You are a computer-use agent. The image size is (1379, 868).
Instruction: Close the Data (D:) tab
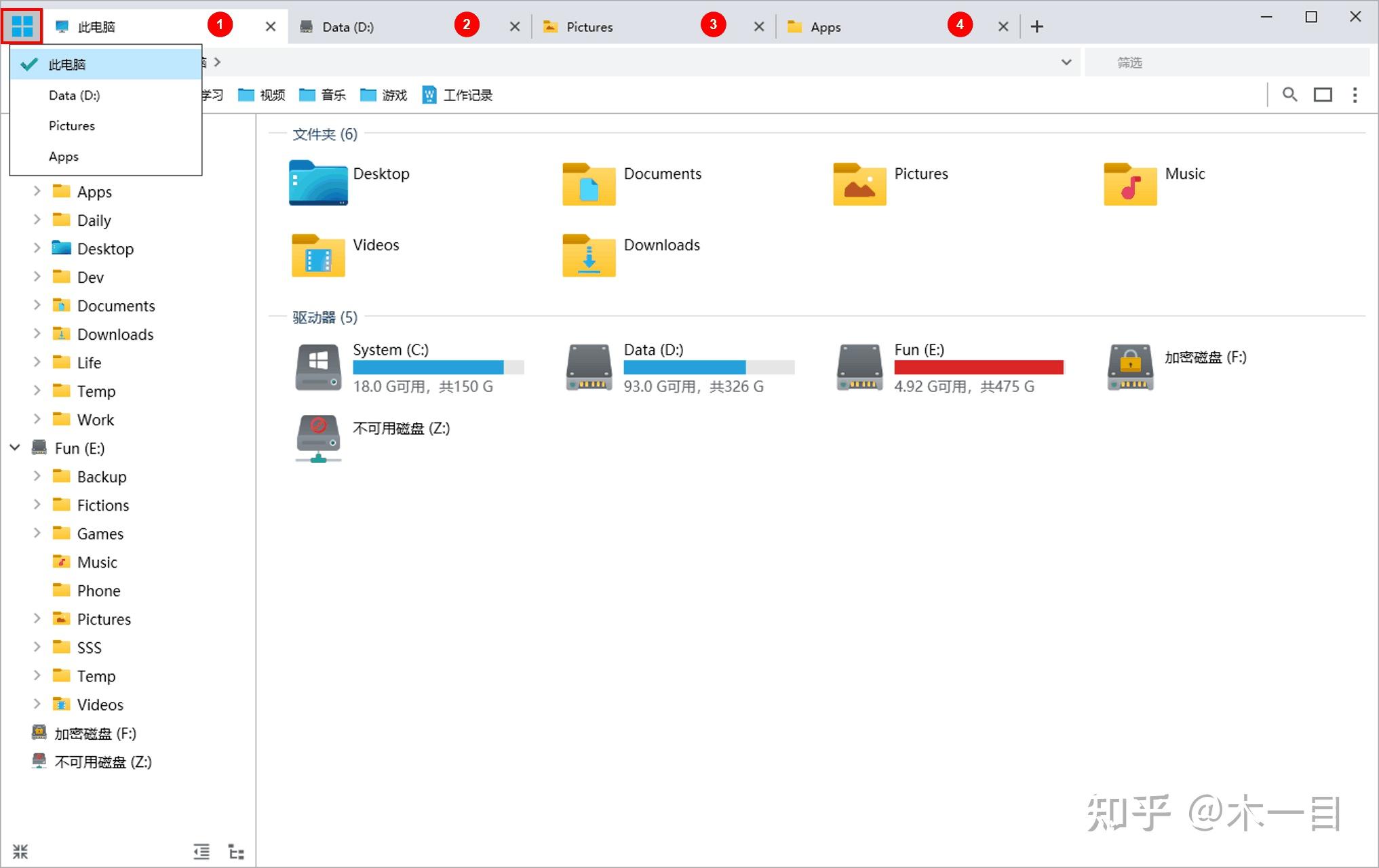click(515, 26)
